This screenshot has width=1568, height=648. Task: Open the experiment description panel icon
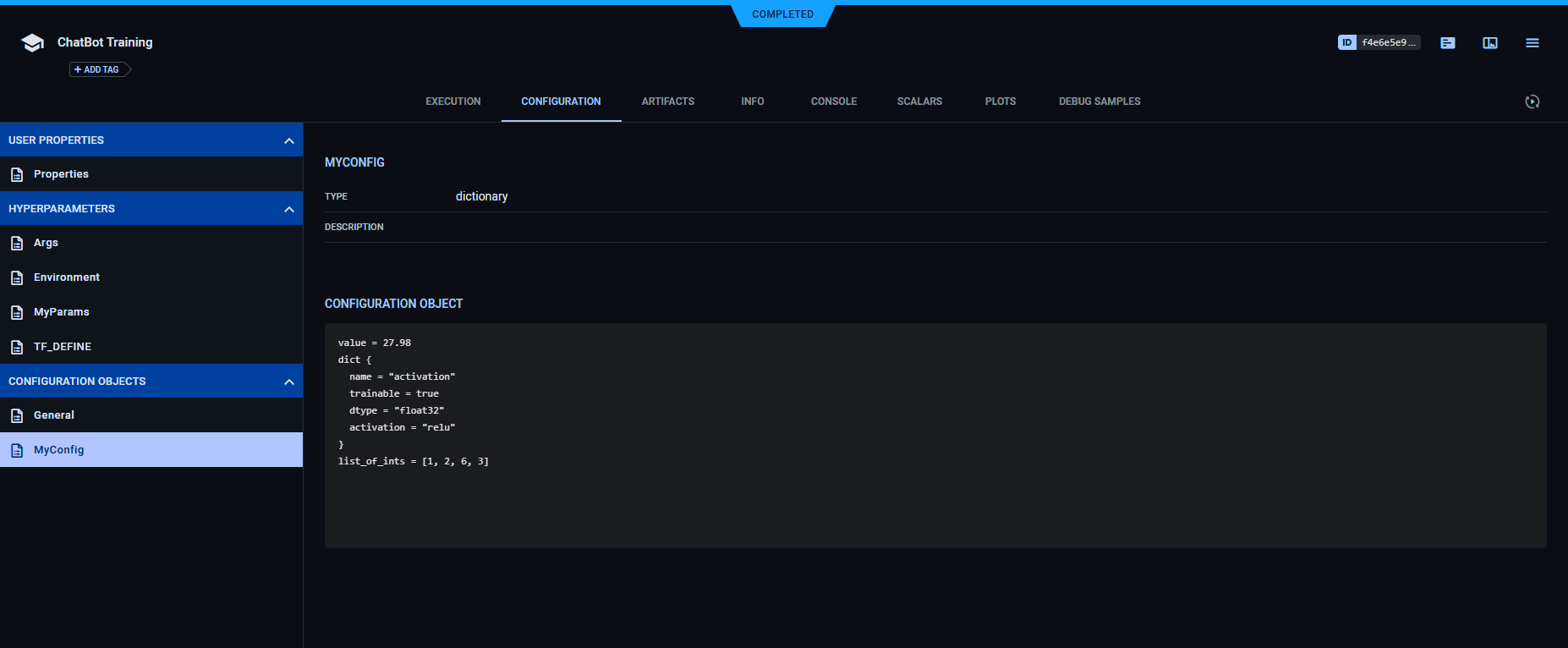(1448, 43)
